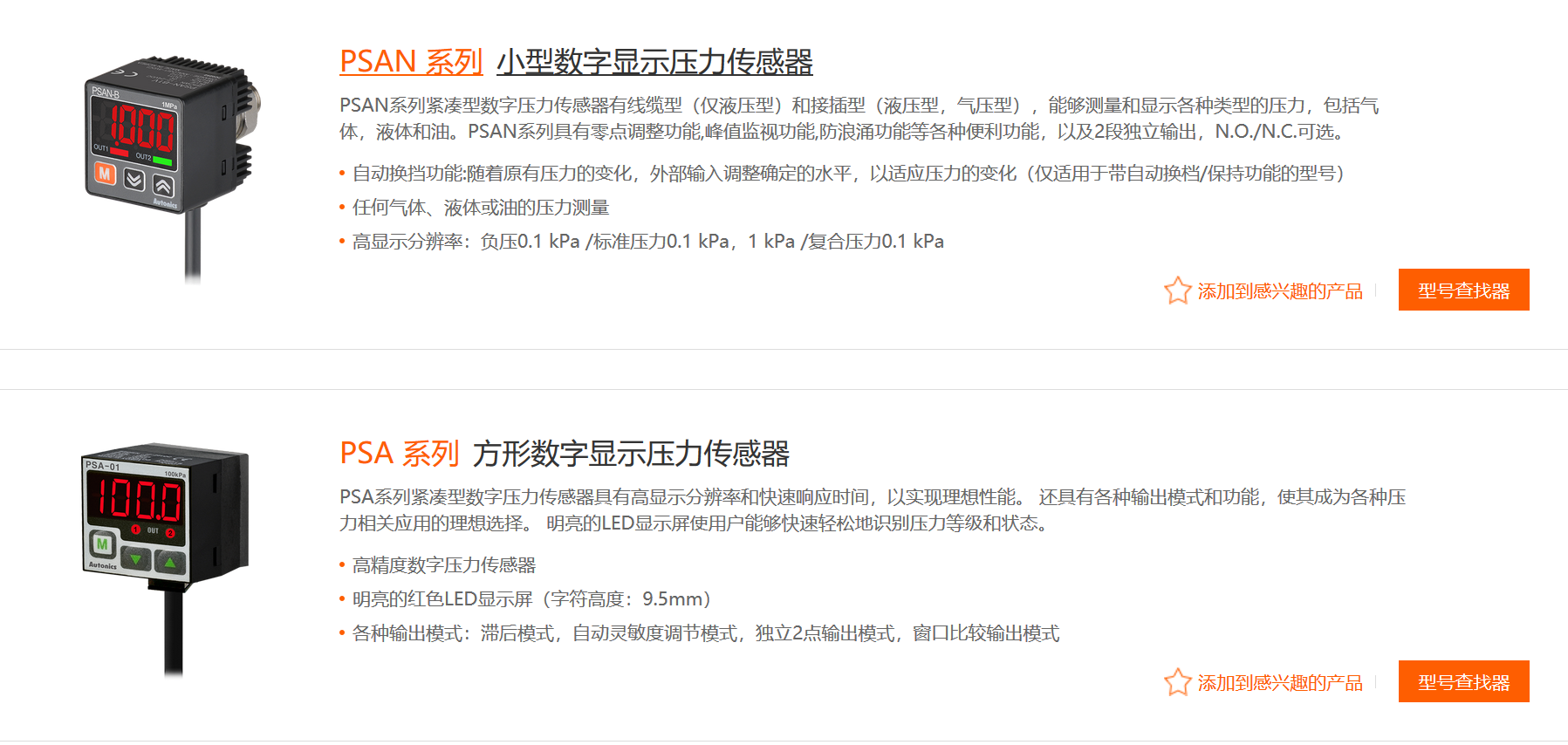Click 添加到感兴趣的产品 text for PSAN series
The image size is (1568, 745).
point(1279,291)
